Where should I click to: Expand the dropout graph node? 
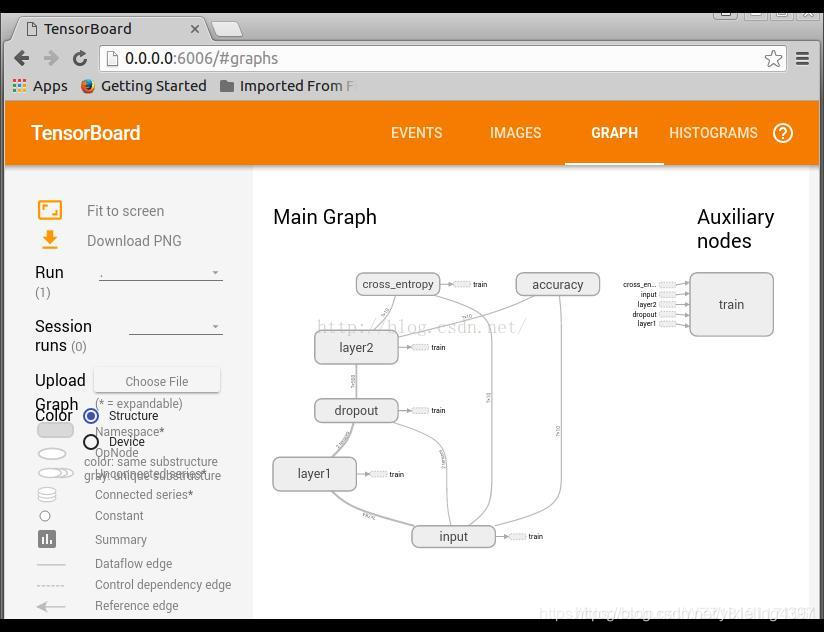click(356, 410)
